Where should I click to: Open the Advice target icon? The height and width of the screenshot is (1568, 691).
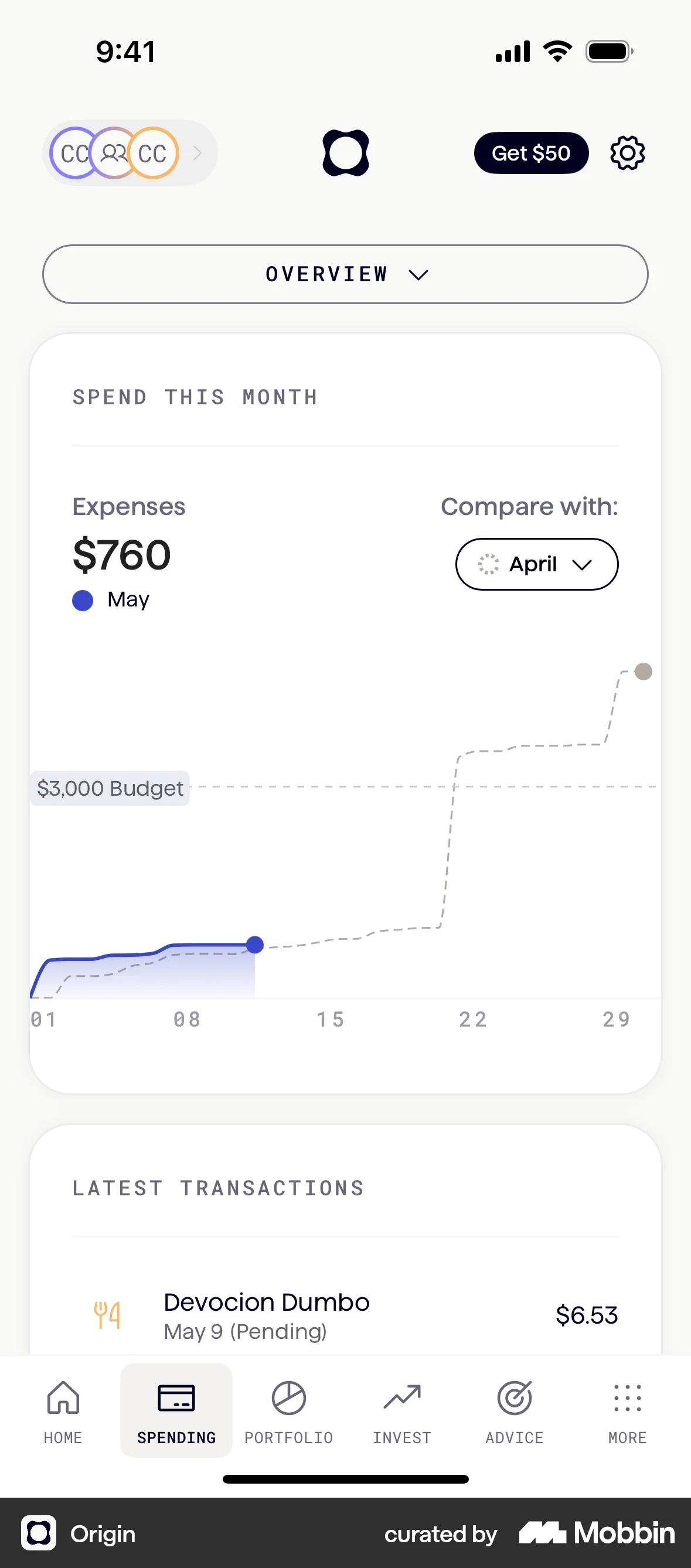point(515,1397)
